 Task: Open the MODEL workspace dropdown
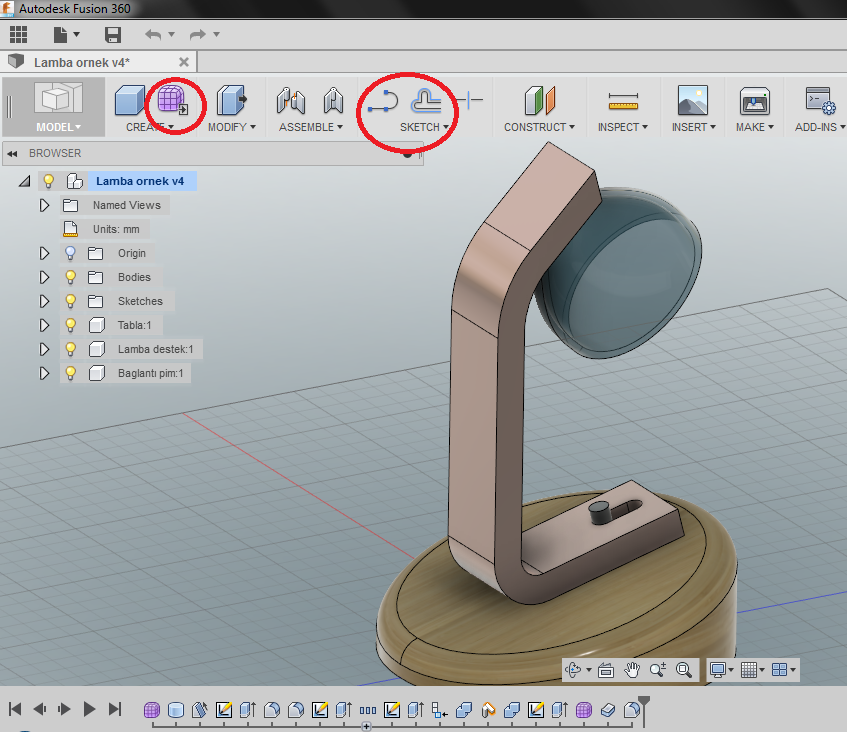point(59,127)
